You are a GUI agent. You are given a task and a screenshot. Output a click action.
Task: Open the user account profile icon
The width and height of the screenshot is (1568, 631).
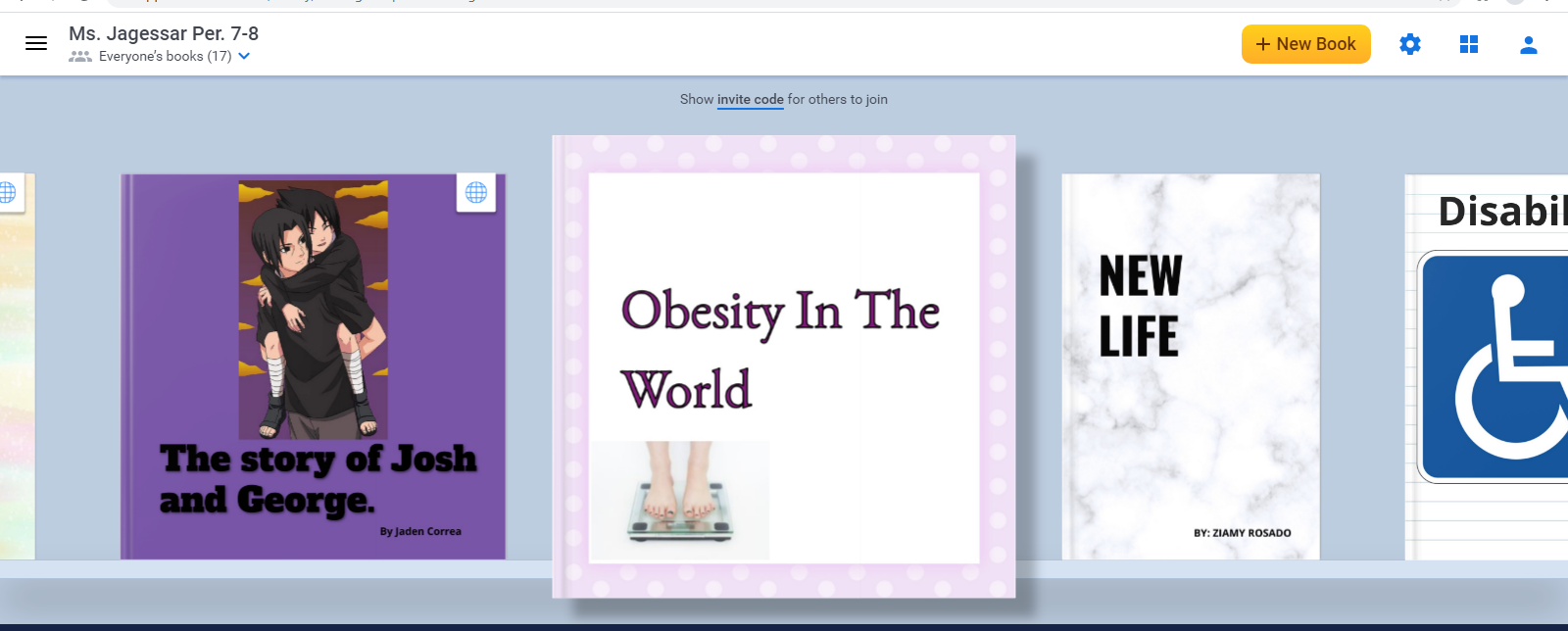point(1528,44)
